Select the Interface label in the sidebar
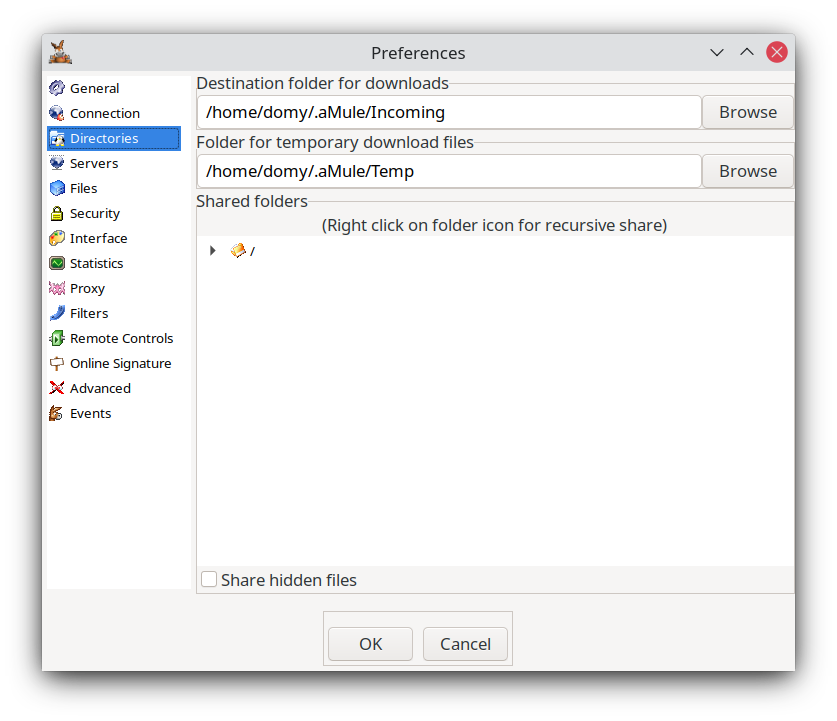 [99, 239]
